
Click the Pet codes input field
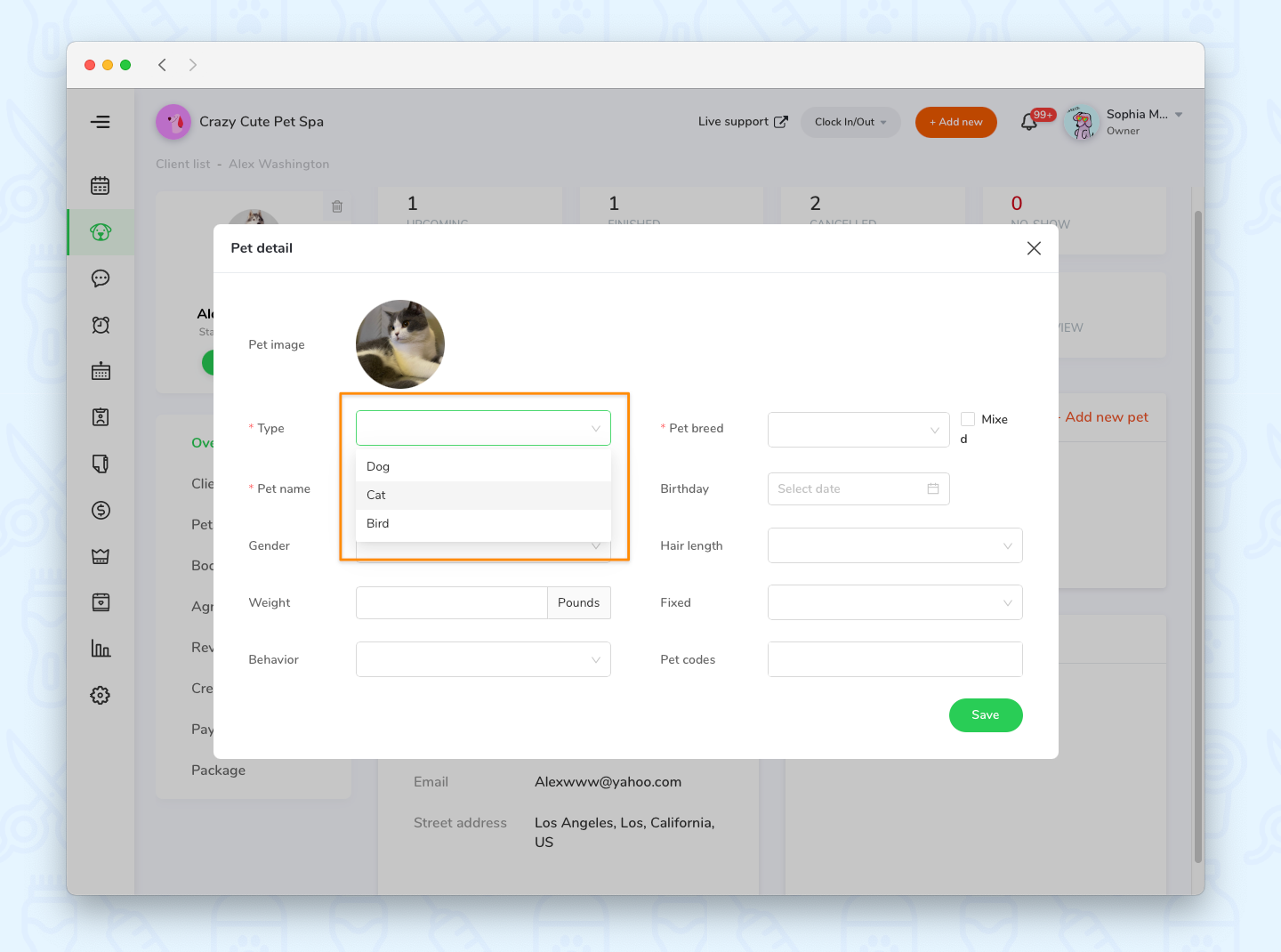click(895, 659)
